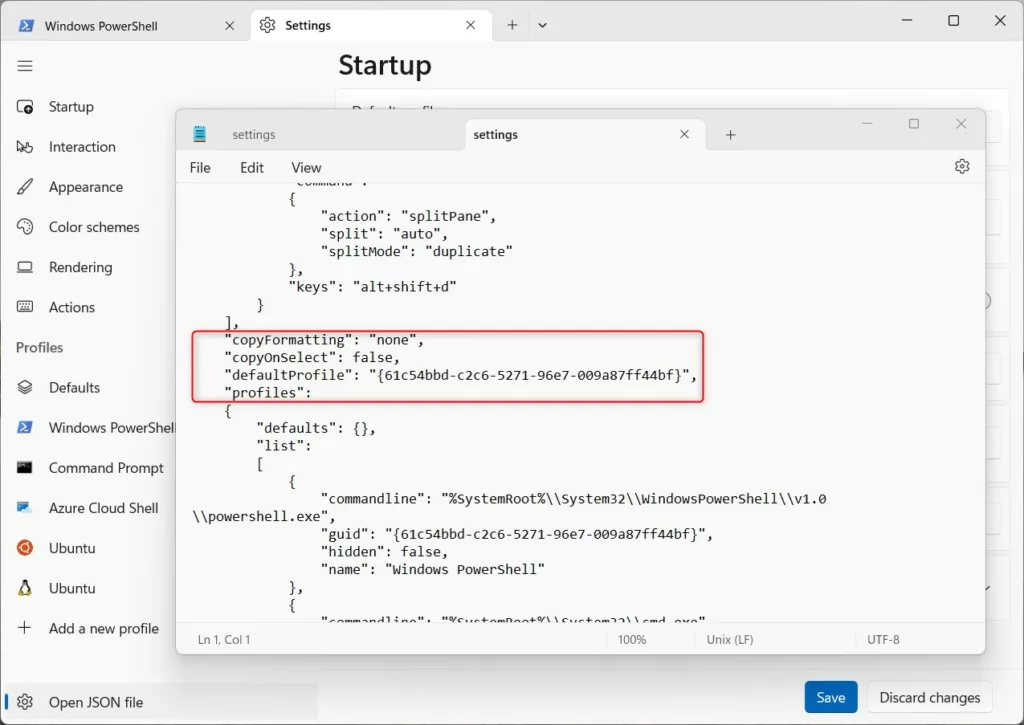The height and width of the screenshot is (725, 1024).
Task: Click the gear icon beside Open JSON file
Action: click(x=25, y=702)
